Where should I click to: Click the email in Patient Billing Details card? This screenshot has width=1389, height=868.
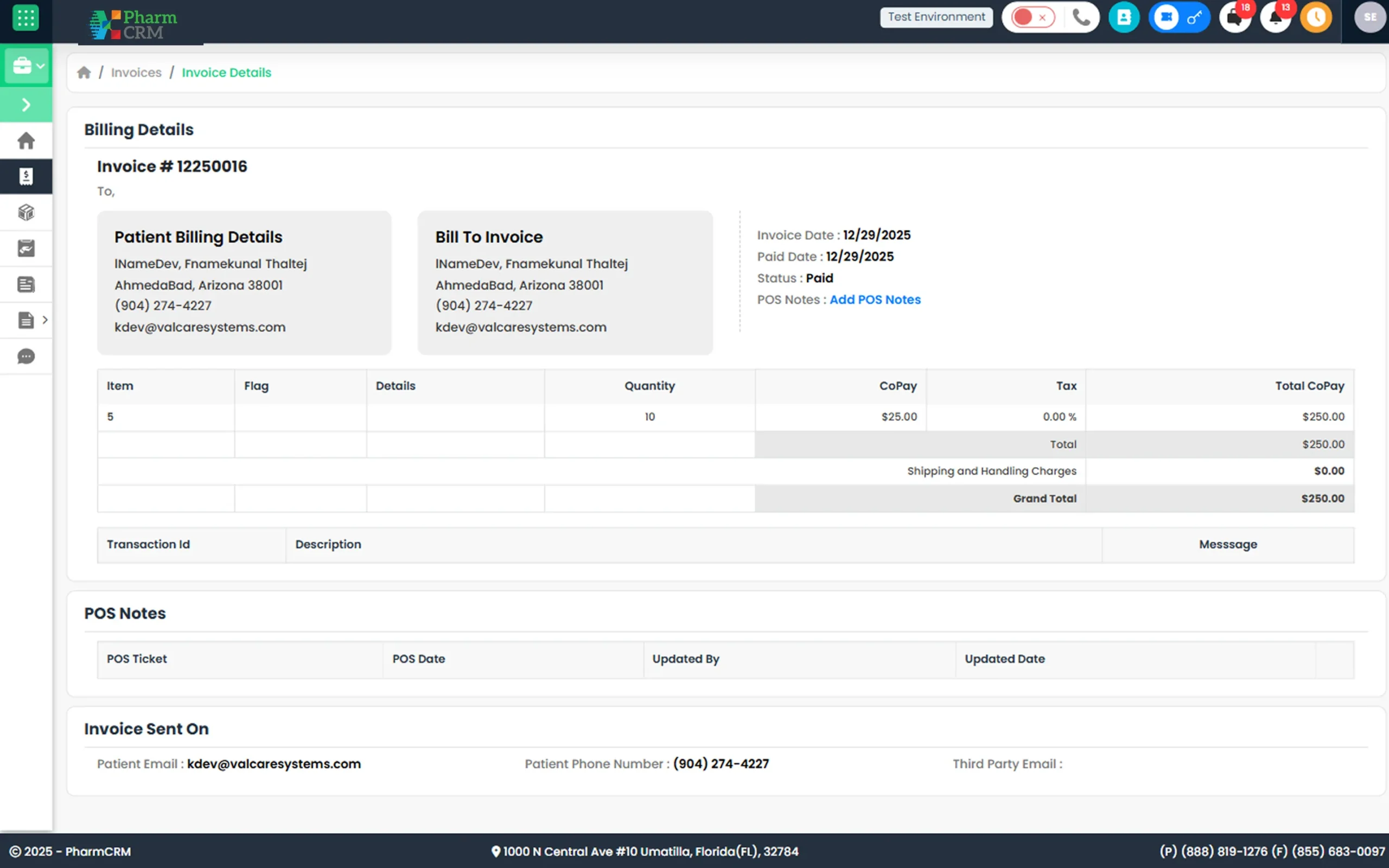click(x=200, y=327)
